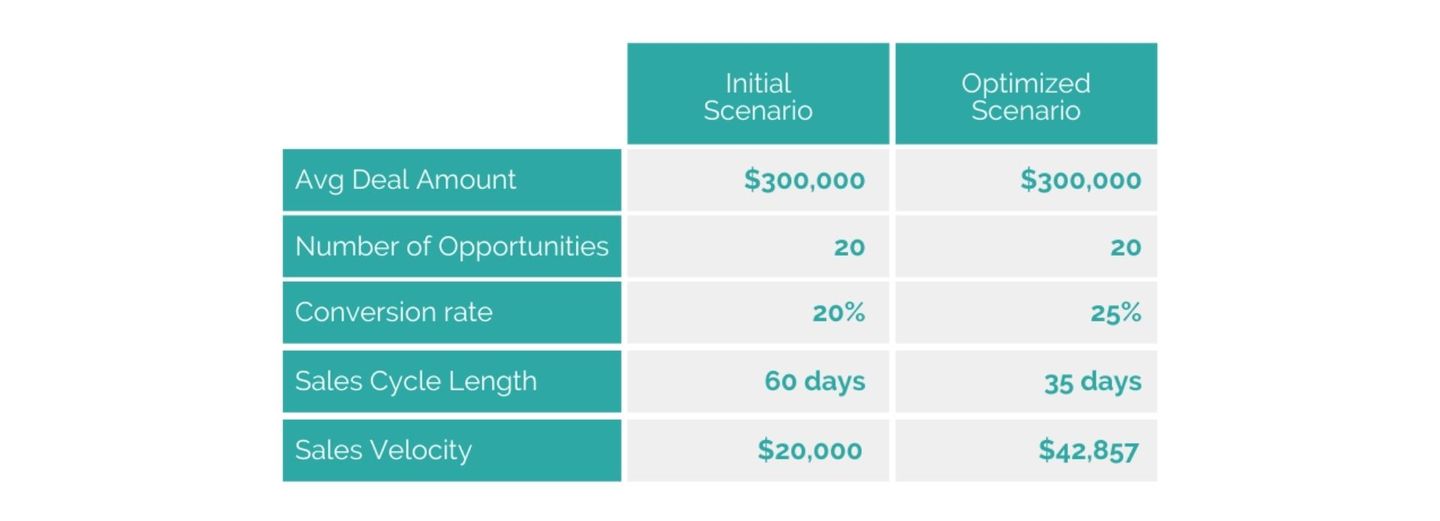
Task: Click the Initial Scenario opportunities value of 20
Action: [x=849, y=247]
